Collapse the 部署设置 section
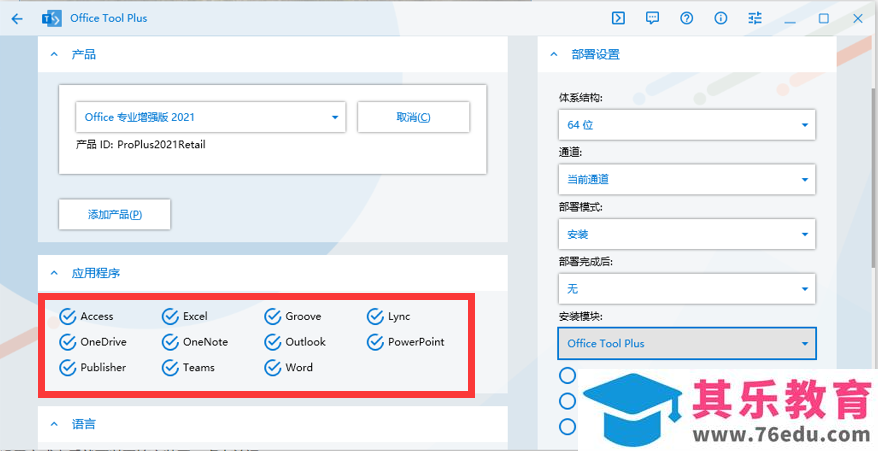The height and width of the screenshot is (451, 878). [x=554, y=54]
